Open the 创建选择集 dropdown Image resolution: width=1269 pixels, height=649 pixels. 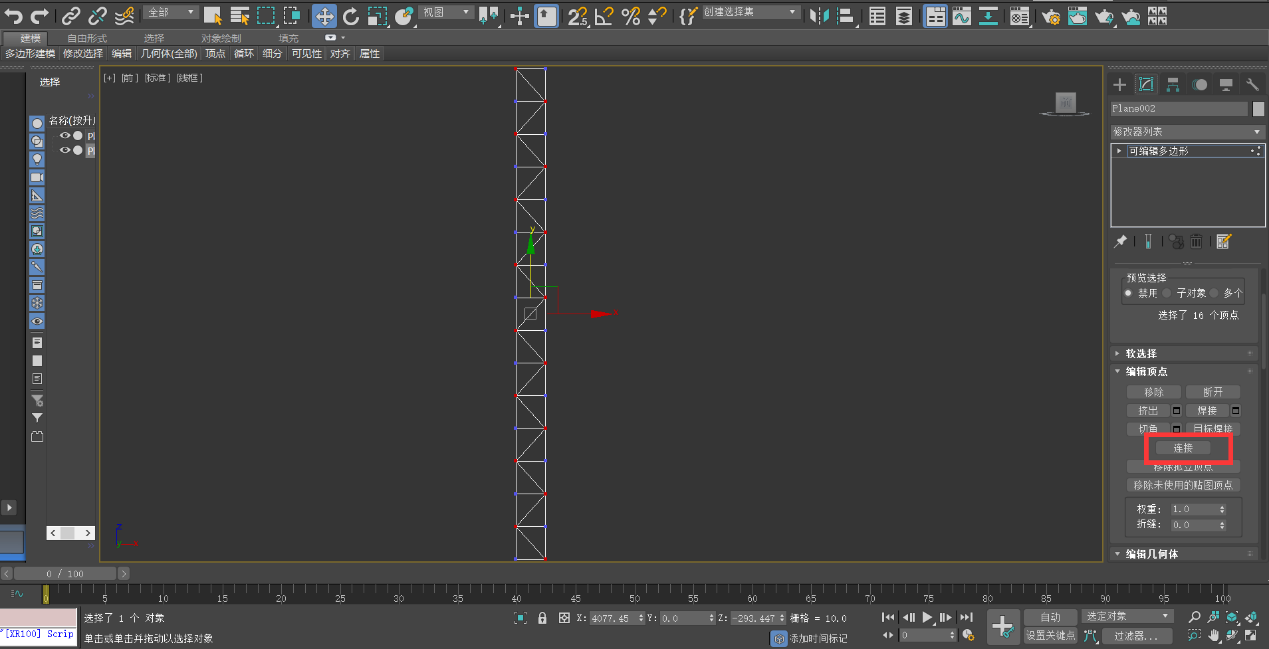click(x=750, y=13)
